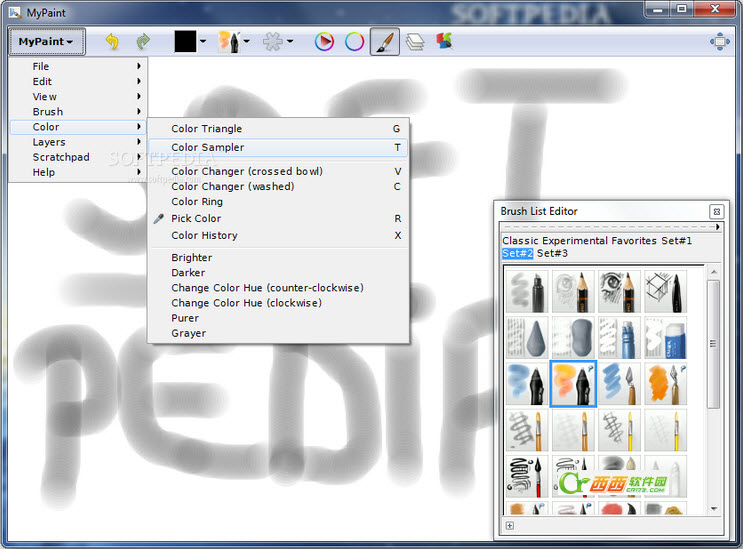
Task: Open the color triangle play-shaped icon
Action: (x=324, y=42)
